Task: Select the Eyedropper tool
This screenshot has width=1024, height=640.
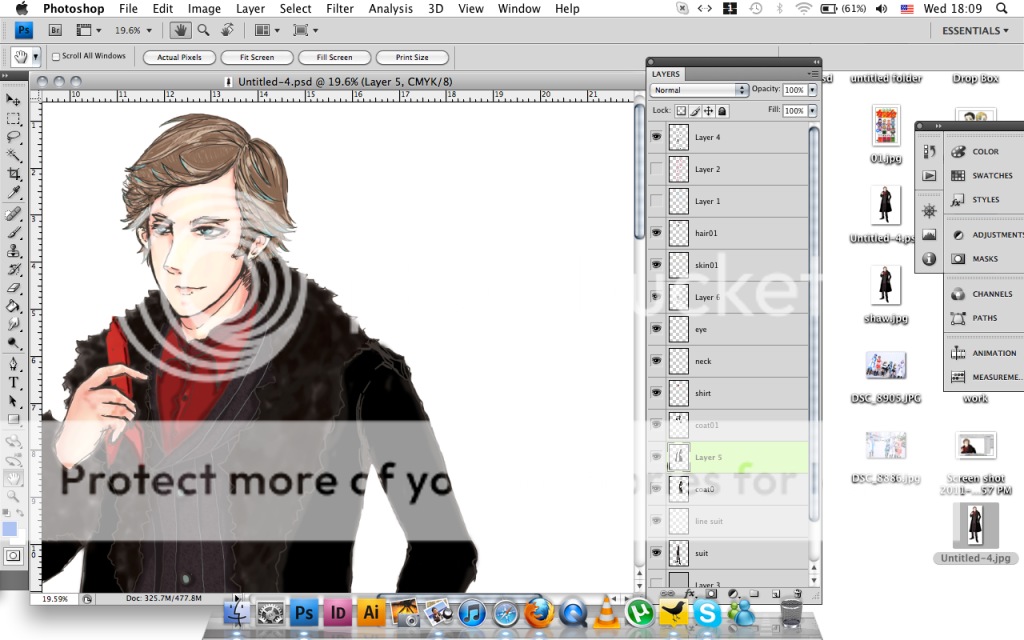Action: [13, 192]
